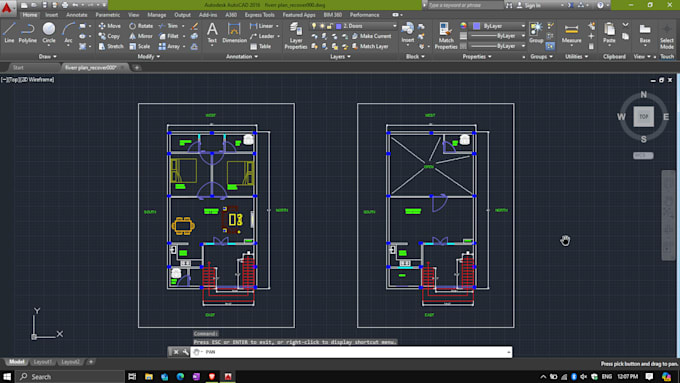
Task: Open File Explorer from the taskbar
Action: [149, 376]
